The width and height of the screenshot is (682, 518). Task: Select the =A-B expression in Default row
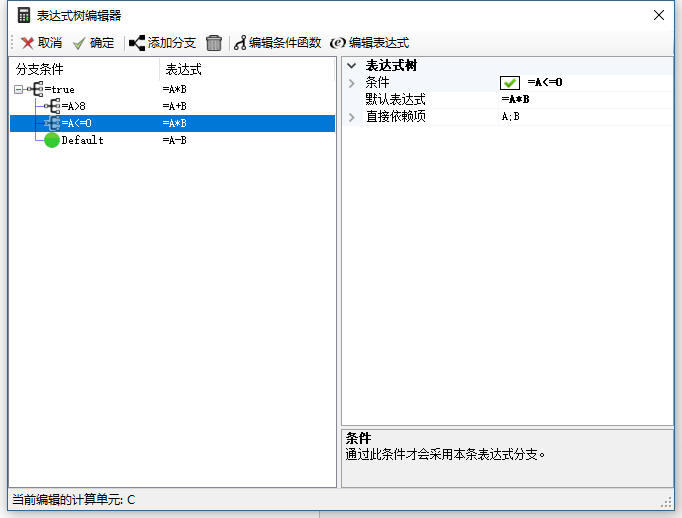point(175,140)
